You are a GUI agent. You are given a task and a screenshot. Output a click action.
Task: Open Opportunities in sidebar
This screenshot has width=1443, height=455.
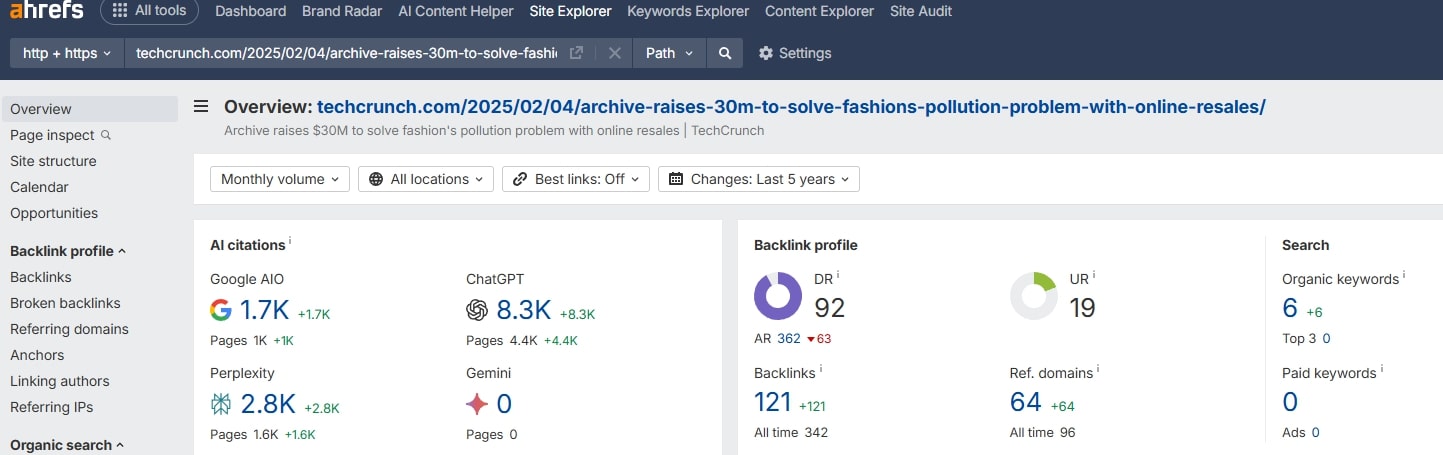click(54, 213)
